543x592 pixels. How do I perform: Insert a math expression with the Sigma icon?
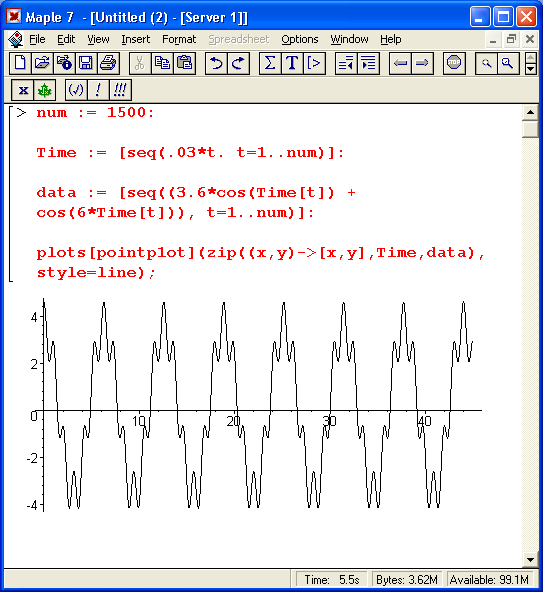pyautogui.click(x=270, y=63)
